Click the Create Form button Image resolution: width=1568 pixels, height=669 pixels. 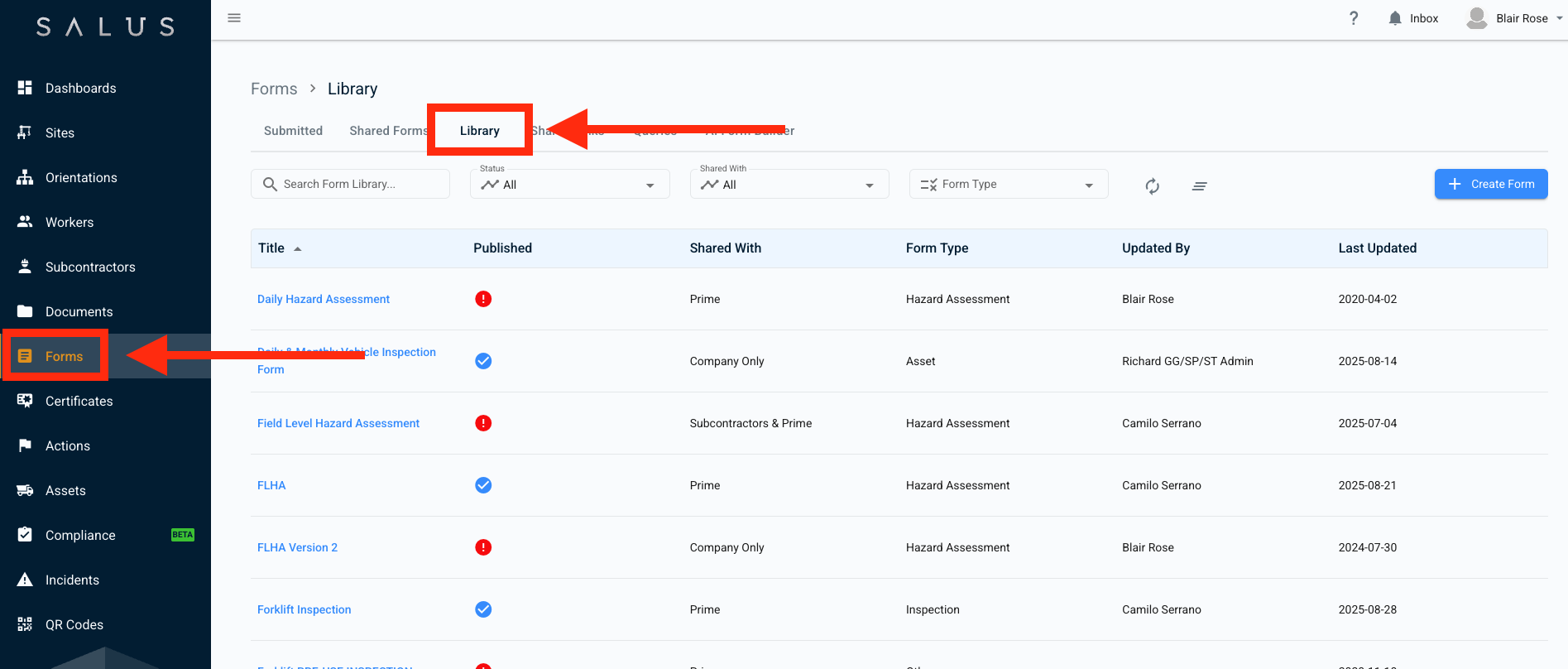point(1490,184)
